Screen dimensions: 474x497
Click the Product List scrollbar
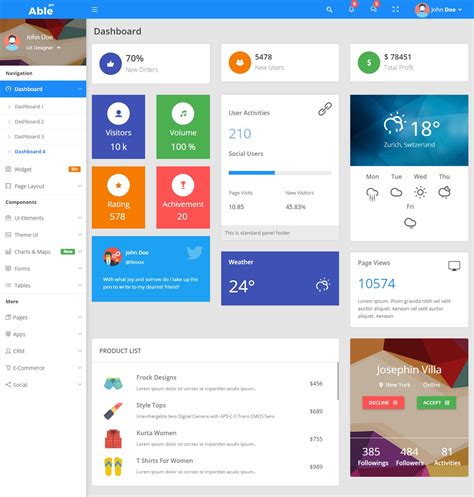click(x=338, y=381)
